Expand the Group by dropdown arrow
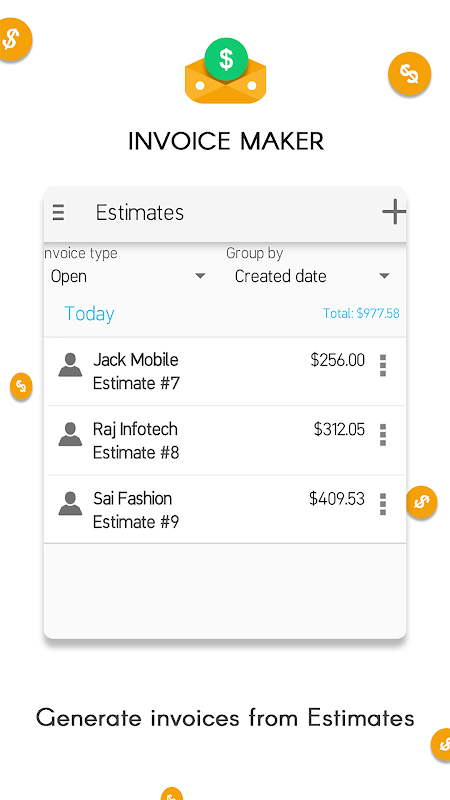This screenshot has height=800, width=450. pos(384,276)
